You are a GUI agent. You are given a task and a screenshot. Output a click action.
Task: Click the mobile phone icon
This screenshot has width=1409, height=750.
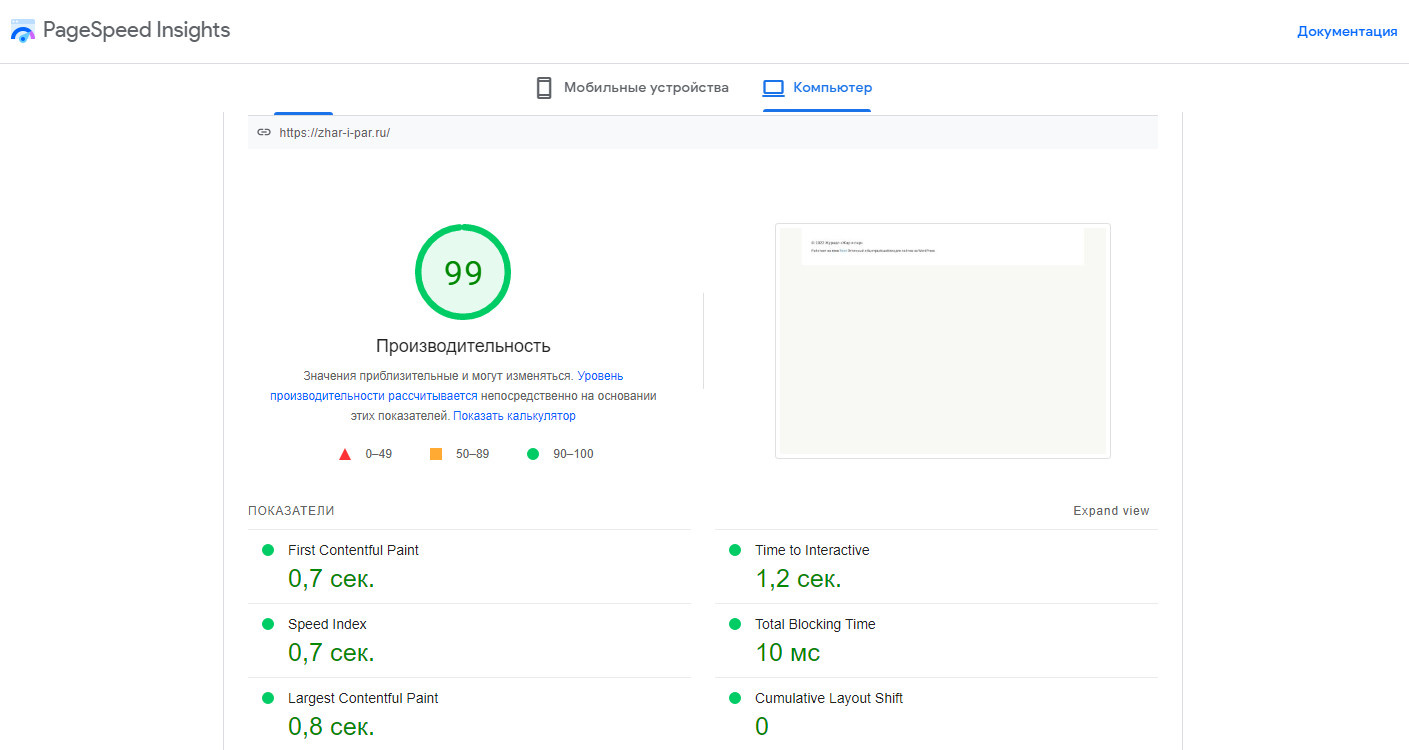coord(544,88)
